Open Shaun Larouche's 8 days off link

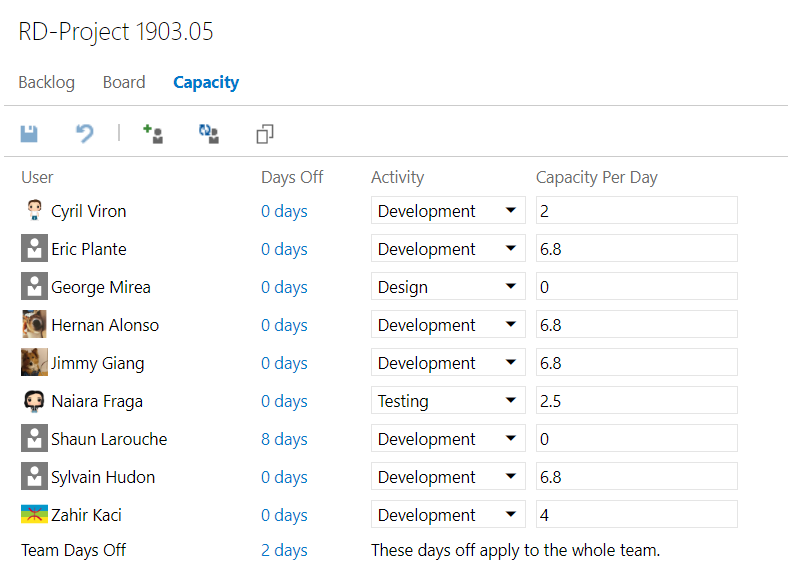(284, 439)
